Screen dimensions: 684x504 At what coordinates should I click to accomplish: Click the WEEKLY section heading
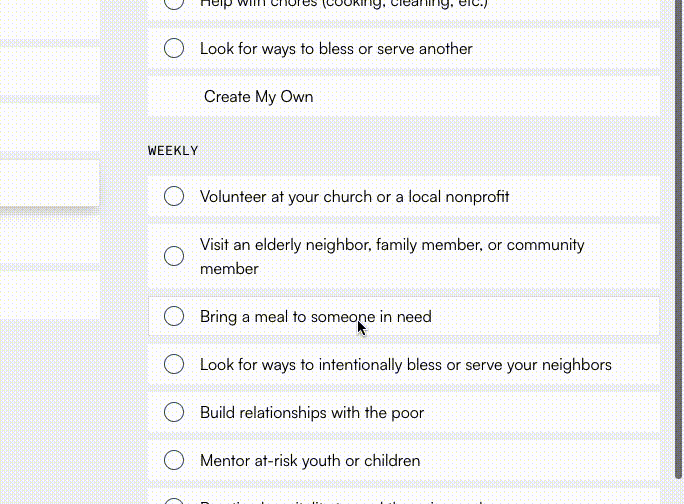point(173,151)
